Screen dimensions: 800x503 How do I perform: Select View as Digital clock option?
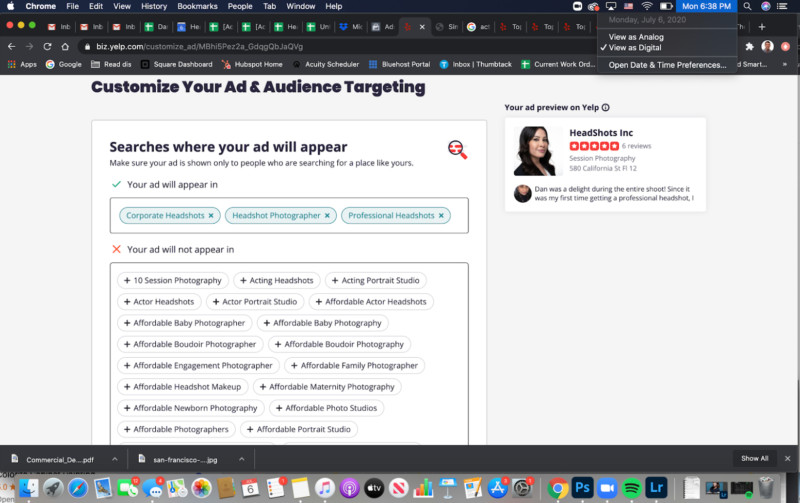tap(635, 48)
